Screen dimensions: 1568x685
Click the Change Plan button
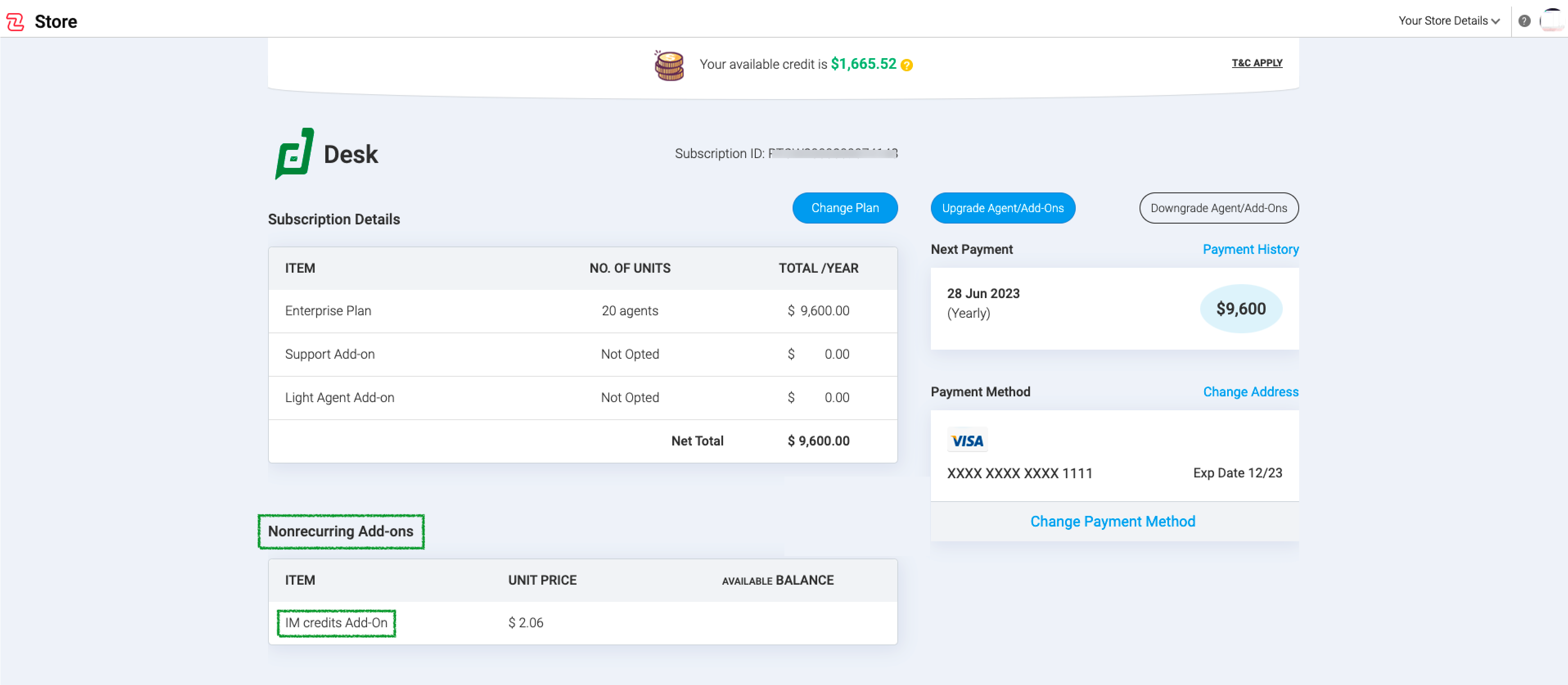click(844, 208)
